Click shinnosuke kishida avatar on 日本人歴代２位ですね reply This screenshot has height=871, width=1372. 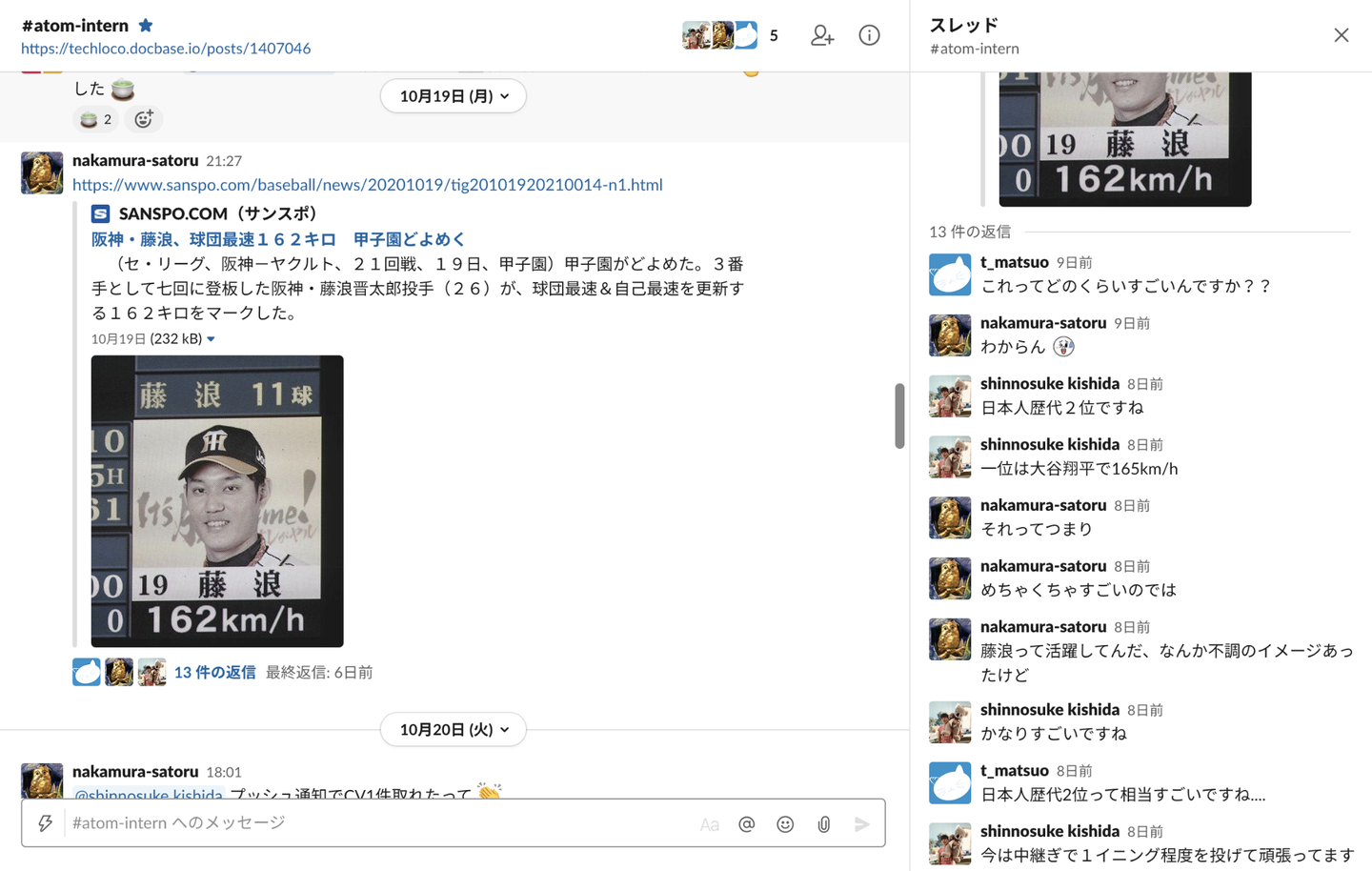(950, 396)
